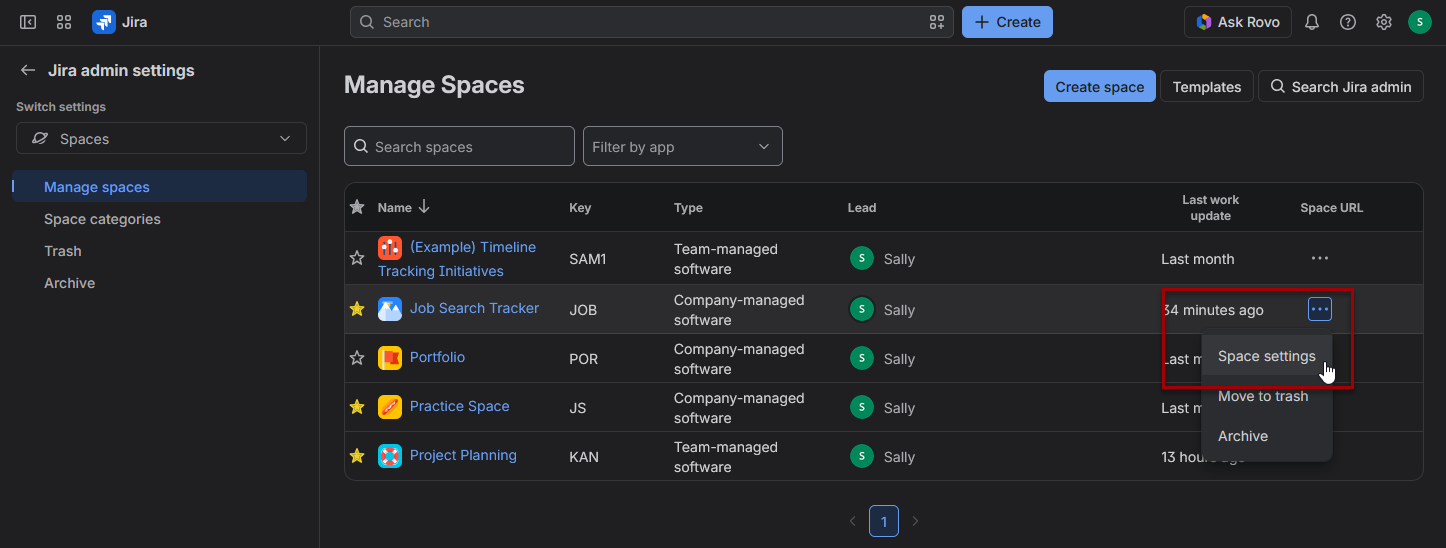Click the Project Planning lifebuoy icon
This screenshot has height=548, width=1446.
(390, 456)
